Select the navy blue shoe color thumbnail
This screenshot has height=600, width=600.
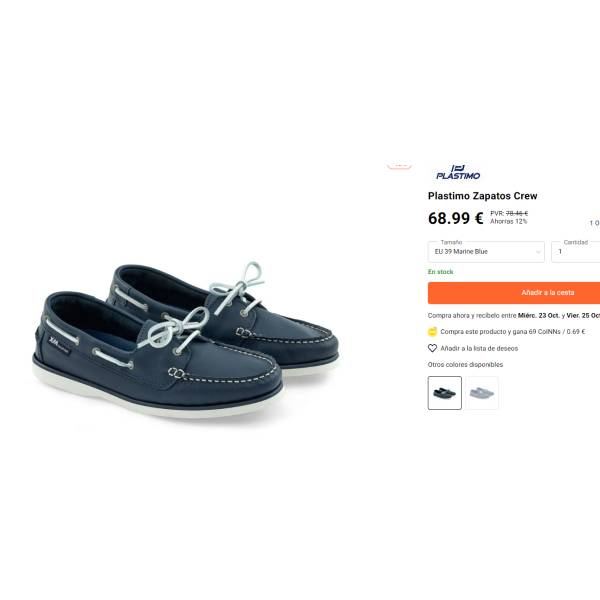[445, 393]
